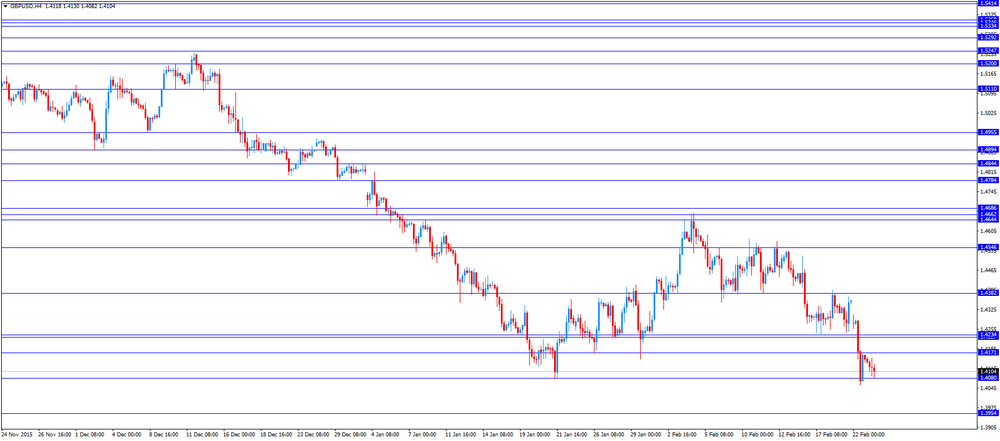The image size is (1000, 441).
Task: Click the 1.4465 price scale value
Action: point(987,271)
